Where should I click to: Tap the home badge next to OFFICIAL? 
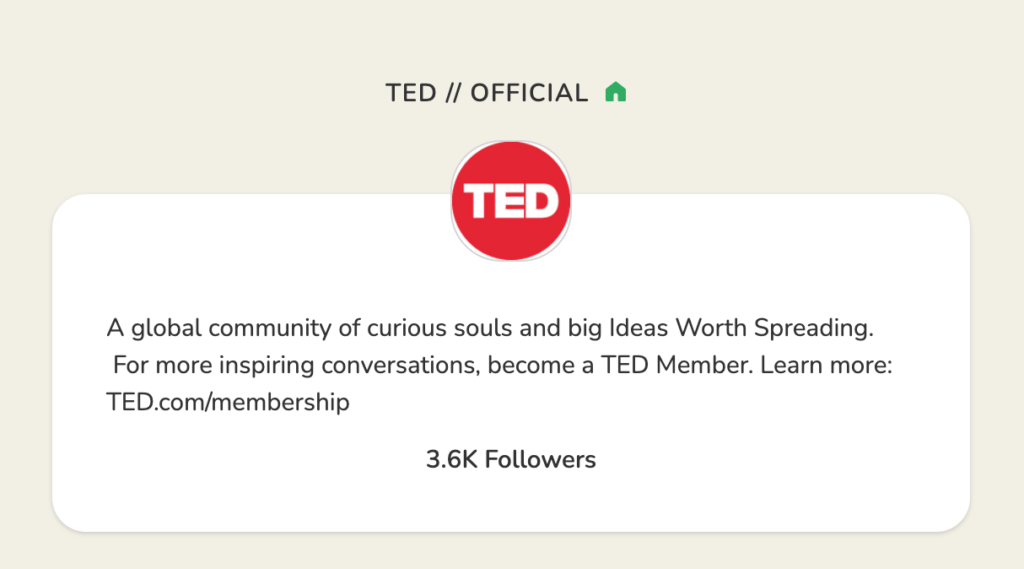[x=615, y=92]
